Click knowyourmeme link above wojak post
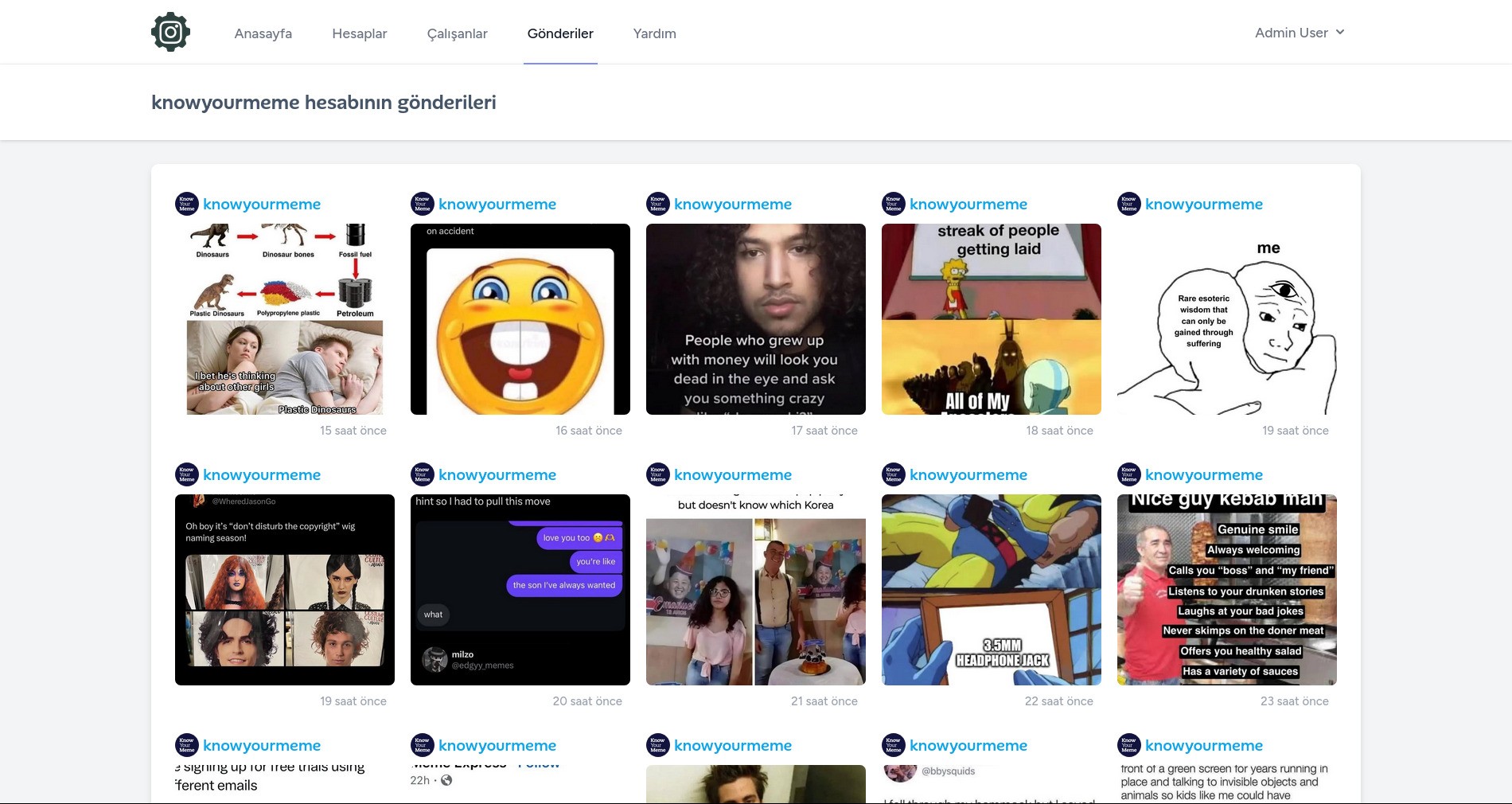 [x=1203, y=204]
